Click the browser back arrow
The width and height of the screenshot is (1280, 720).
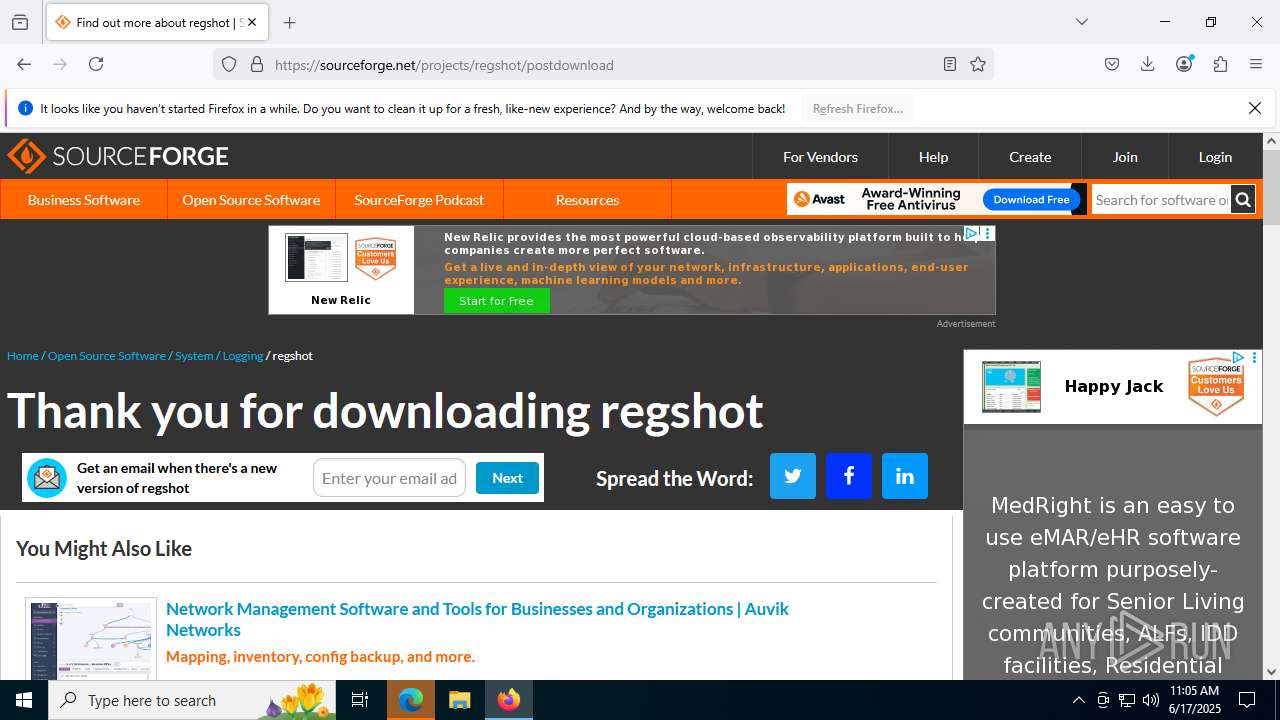click(24, 64)
